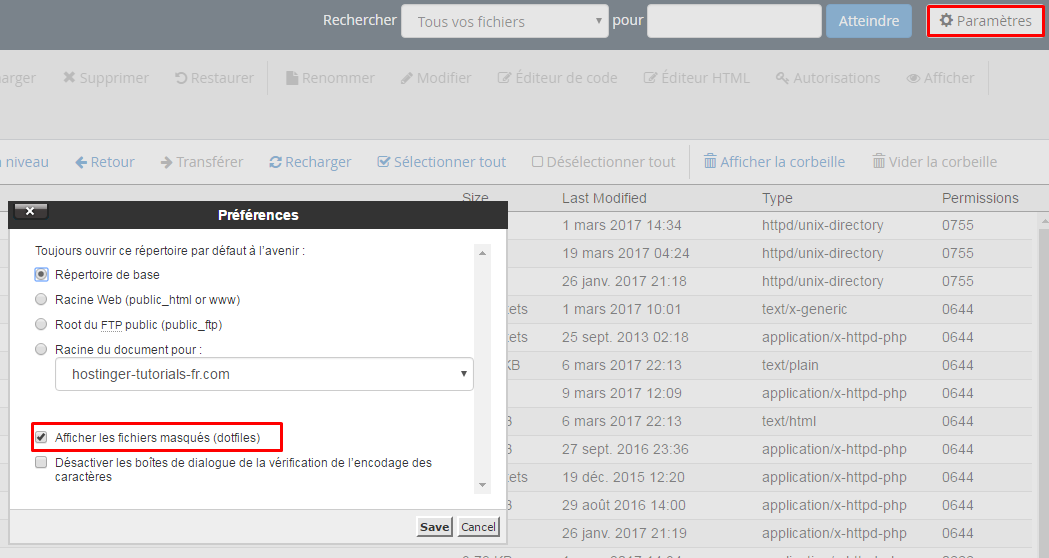The width and height of the screenshot is (1049, 558).
Task: Click the date 26 janv. 2017 21:18
Action: tap(624, 281)
